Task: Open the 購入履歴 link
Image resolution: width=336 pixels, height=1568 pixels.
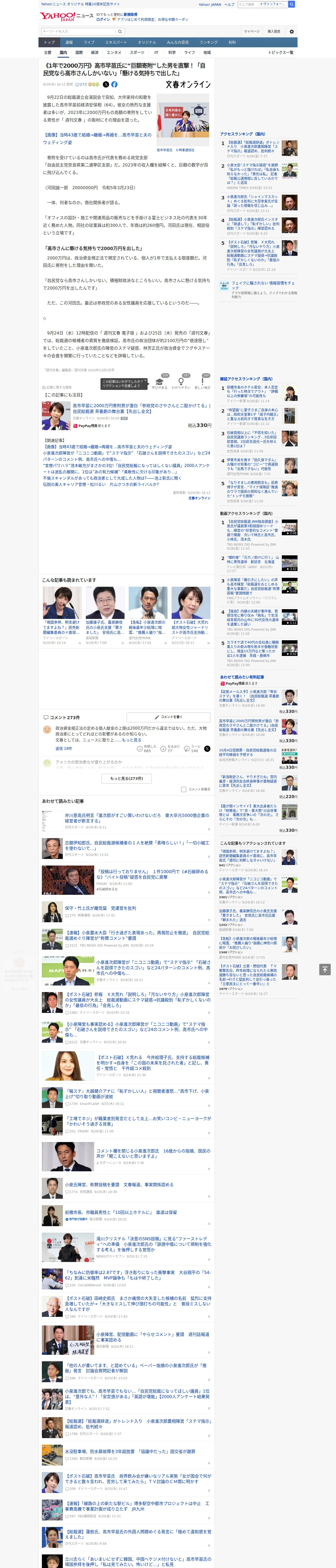Action: (x=274, y=31)
